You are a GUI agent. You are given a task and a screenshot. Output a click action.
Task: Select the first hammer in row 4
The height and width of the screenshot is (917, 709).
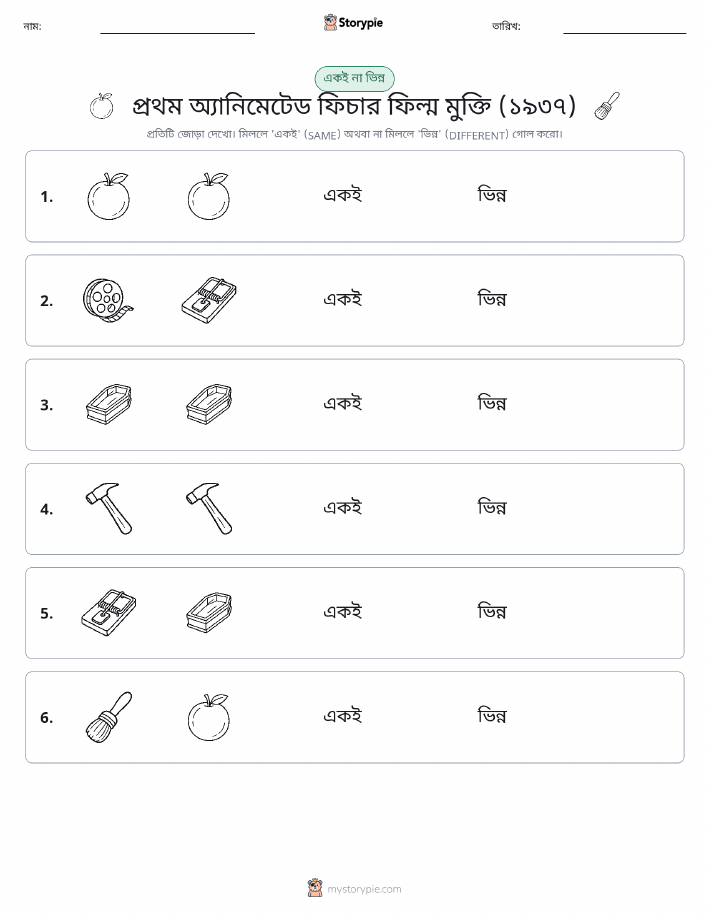coord(108,508)
